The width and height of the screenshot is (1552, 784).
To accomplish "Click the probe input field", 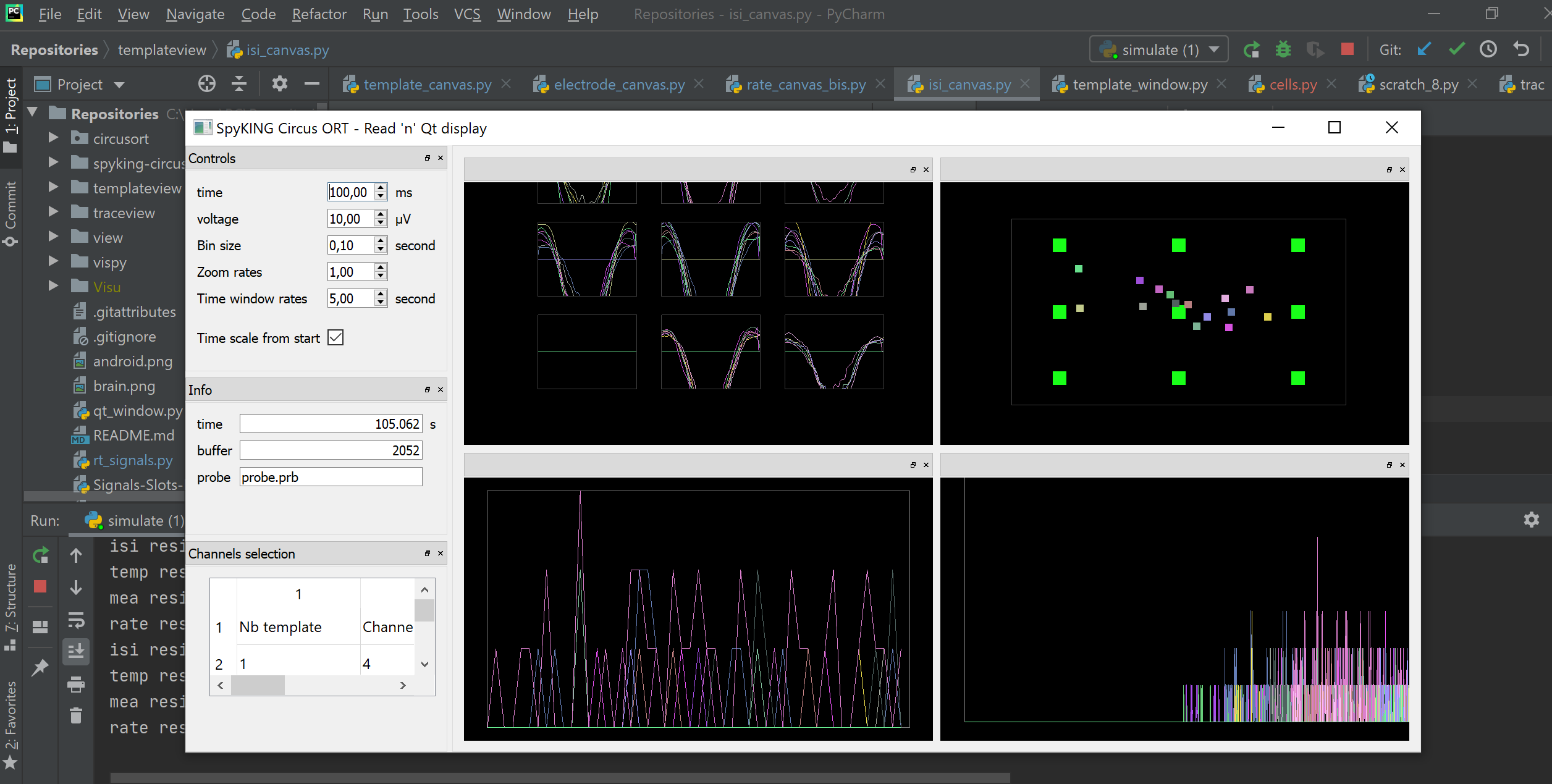I will [x=331, y=477].
